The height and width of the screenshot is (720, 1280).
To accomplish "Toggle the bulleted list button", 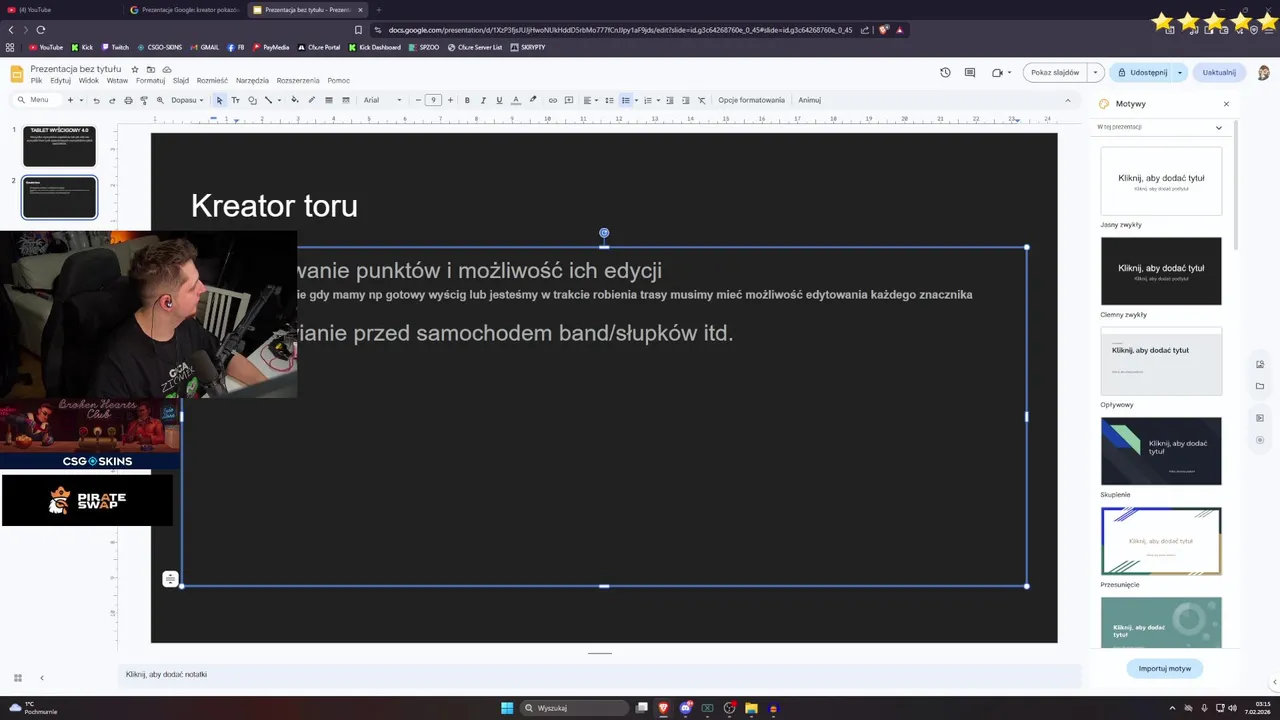I will pyautogui.click(x=625, y=100).
